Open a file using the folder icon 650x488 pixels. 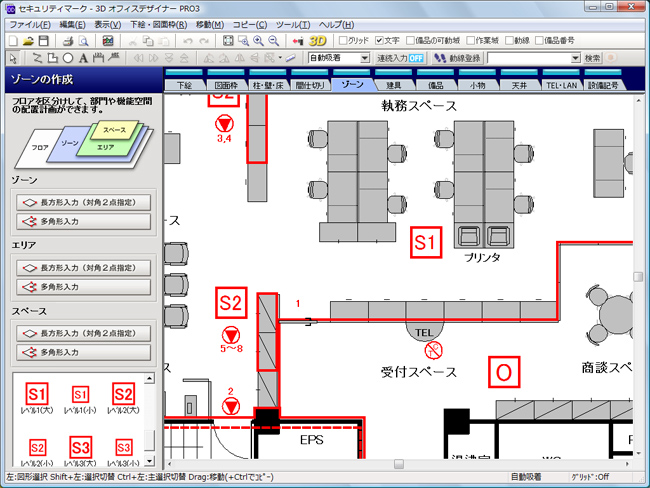pos(28,41)
